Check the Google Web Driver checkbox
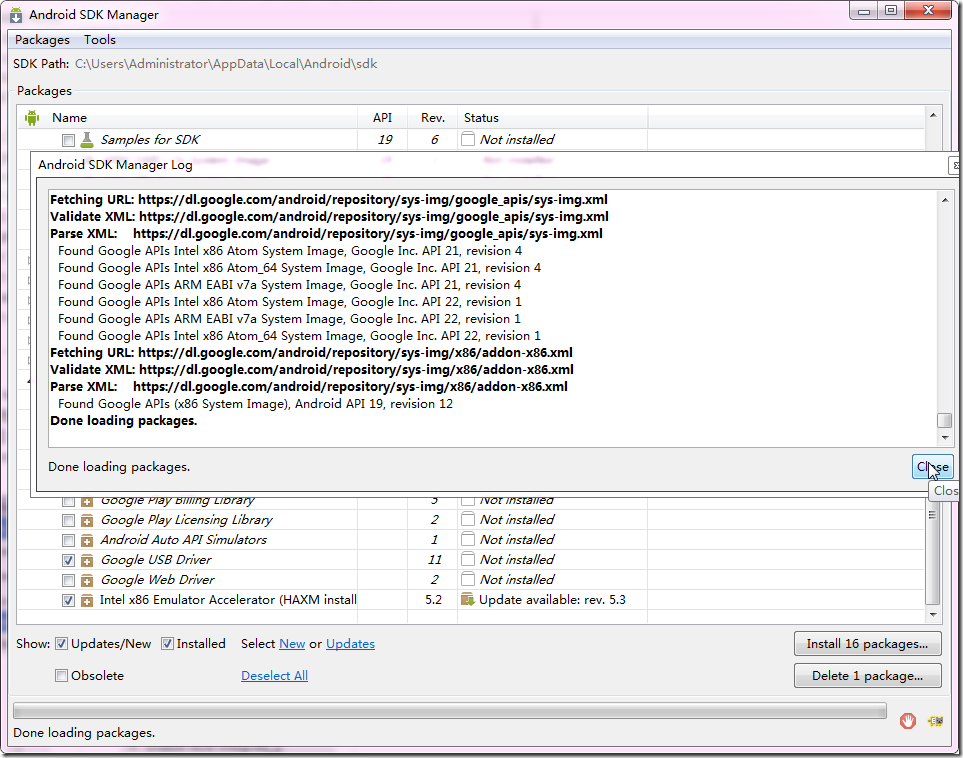The height and width of the screenshot is (758, 963). 68,580
